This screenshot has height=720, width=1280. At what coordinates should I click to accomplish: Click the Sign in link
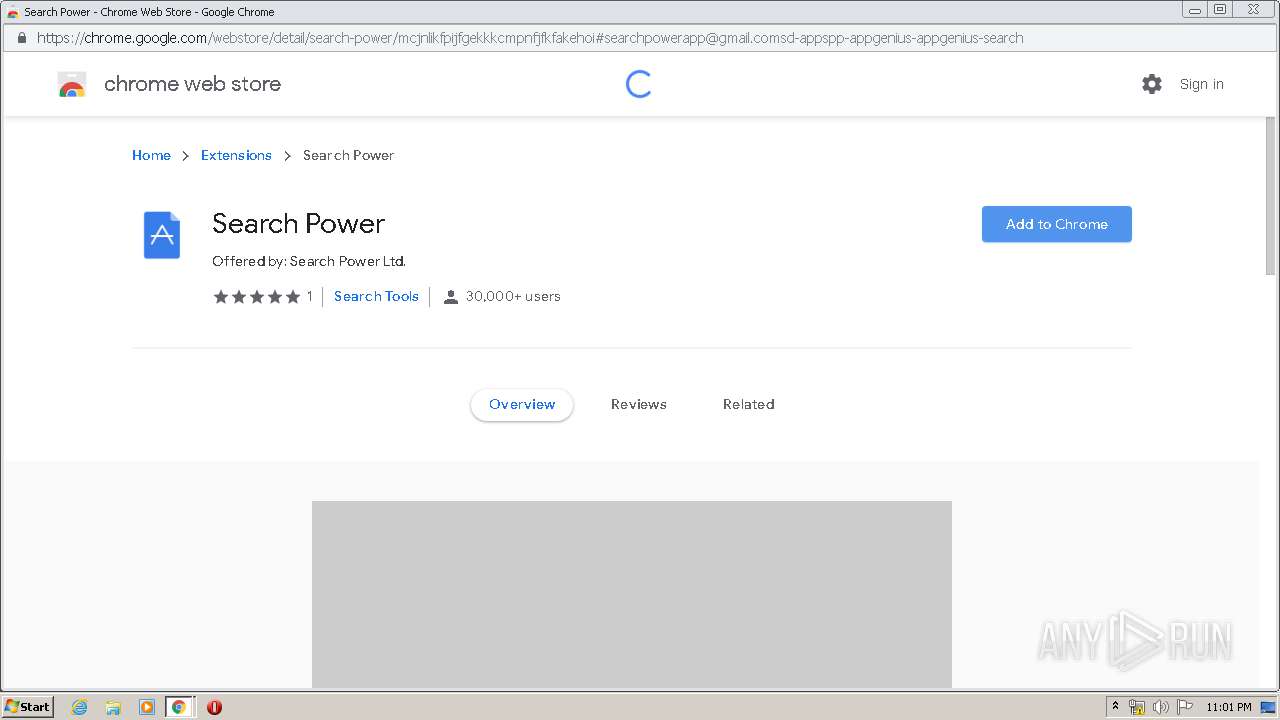1201,84
